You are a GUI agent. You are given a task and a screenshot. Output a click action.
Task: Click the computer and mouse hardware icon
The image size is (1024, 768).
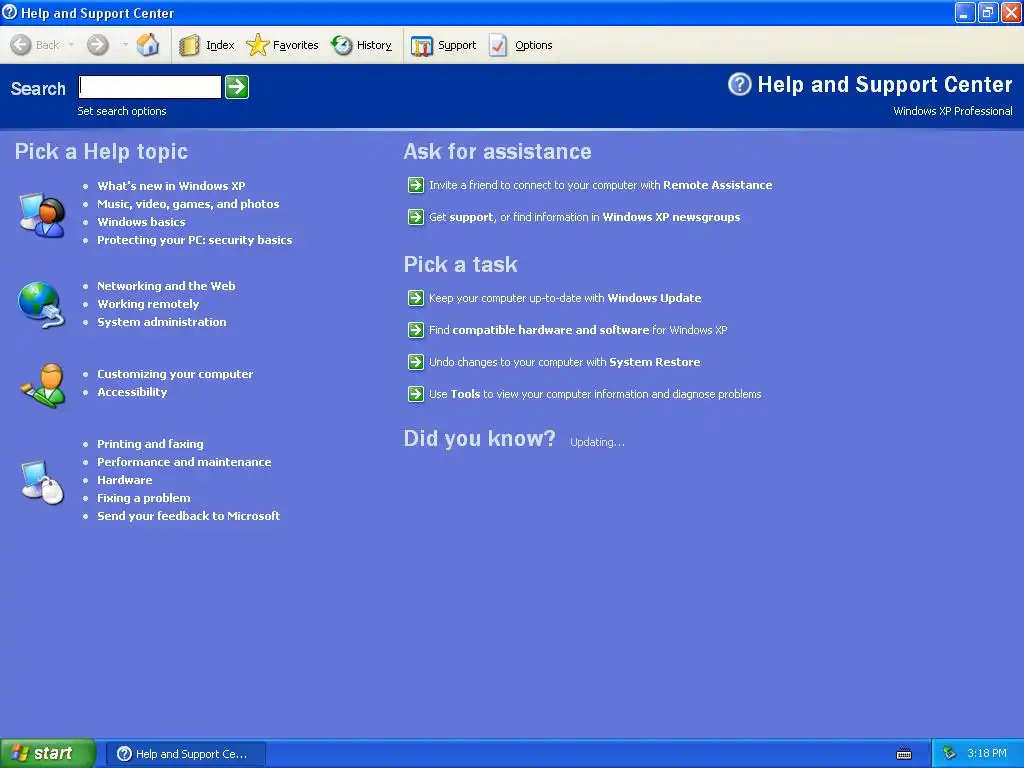pos(42,483)
